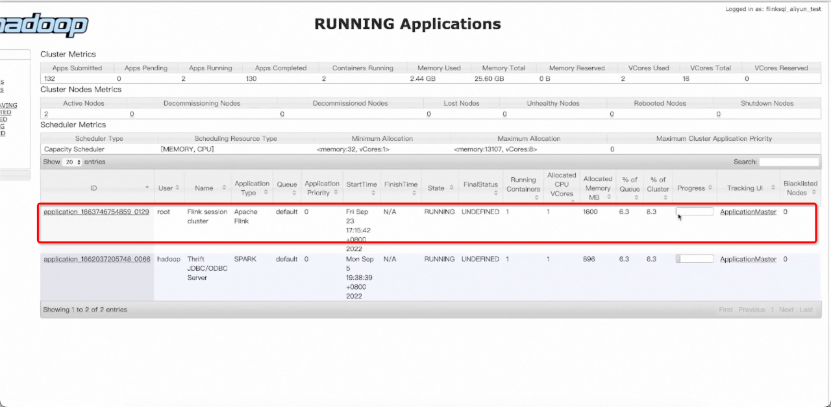
Task: Open ApplicationMaster for Flink session cluster
Action: (x=748, y=212)
